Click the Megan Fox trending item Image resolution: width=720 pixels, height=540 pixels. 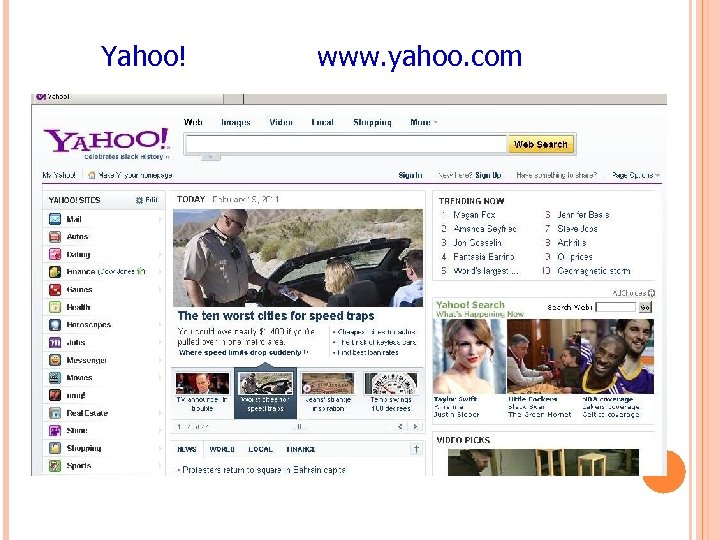[474, 214]
